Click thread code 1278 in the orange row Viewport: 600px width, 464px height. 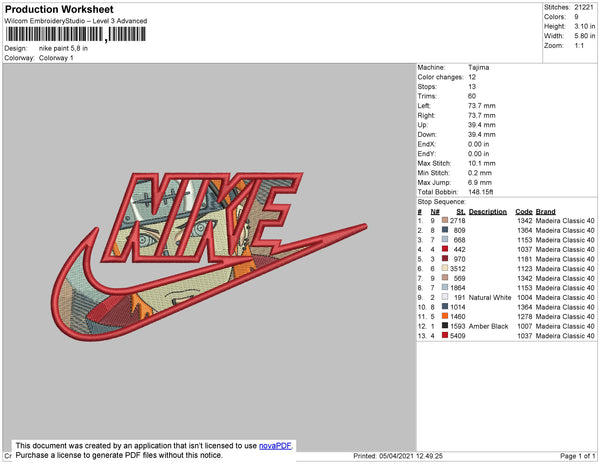pos(525,316)
